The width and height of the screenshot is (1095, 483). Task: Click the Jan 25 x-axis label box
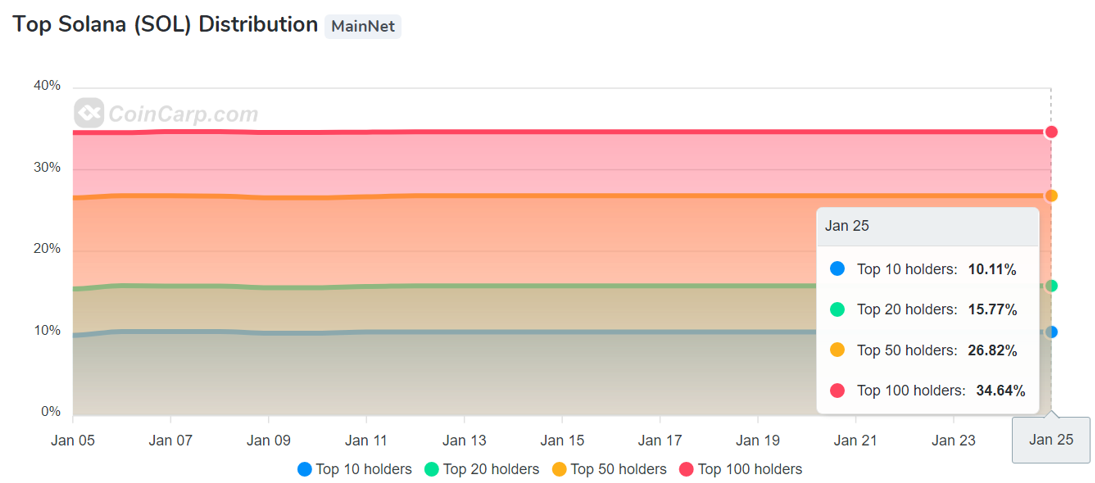pos(1051,440)
